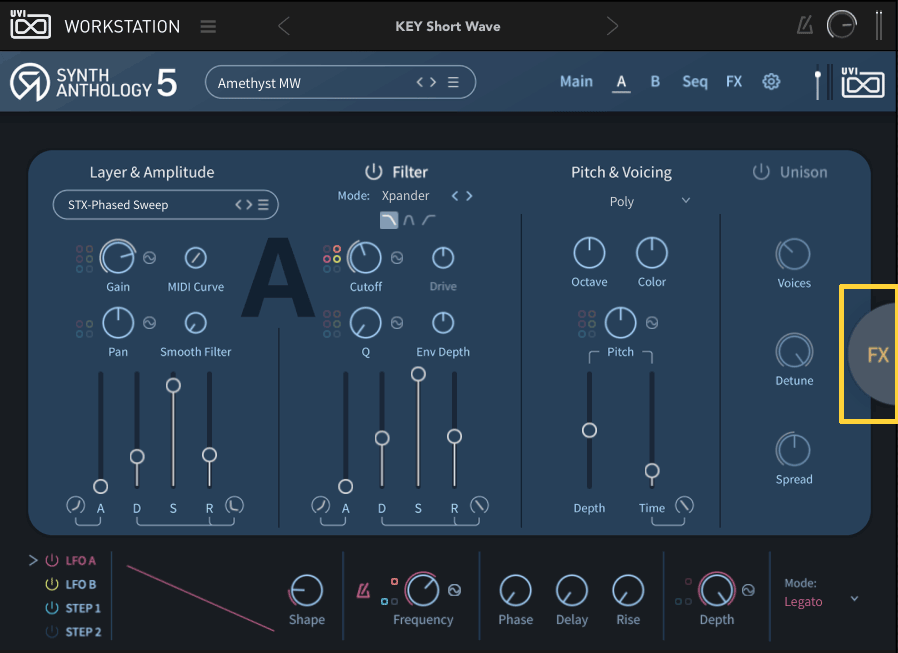The height and width of the screenshot is (653, 898).
Task: Click filter release curve knob icon
Action: pos(479,505)
